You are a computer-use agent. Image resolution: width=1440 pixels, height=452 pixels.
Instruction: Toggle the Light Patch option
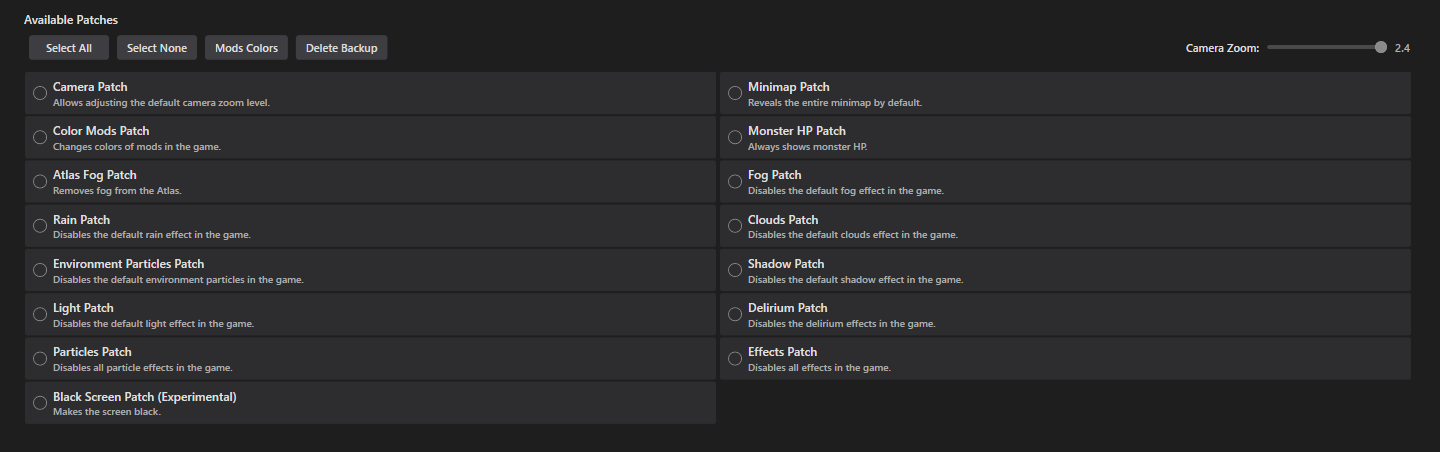[40, 315]
